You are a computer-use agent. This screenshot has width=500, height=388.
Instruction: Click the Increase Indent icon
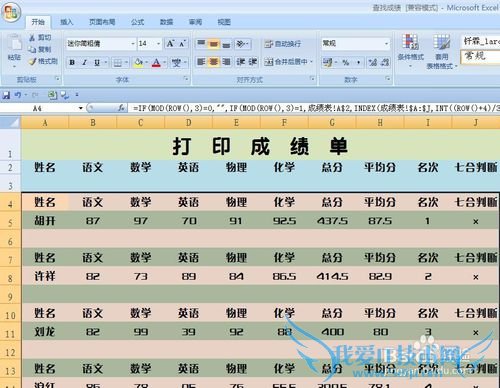tap(253, 62)
